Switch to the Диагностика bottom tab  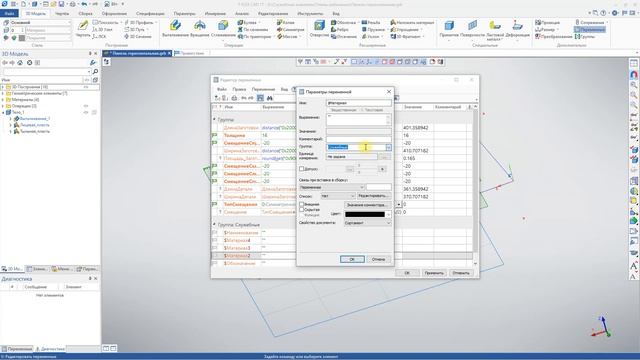[x=50, y=349]
